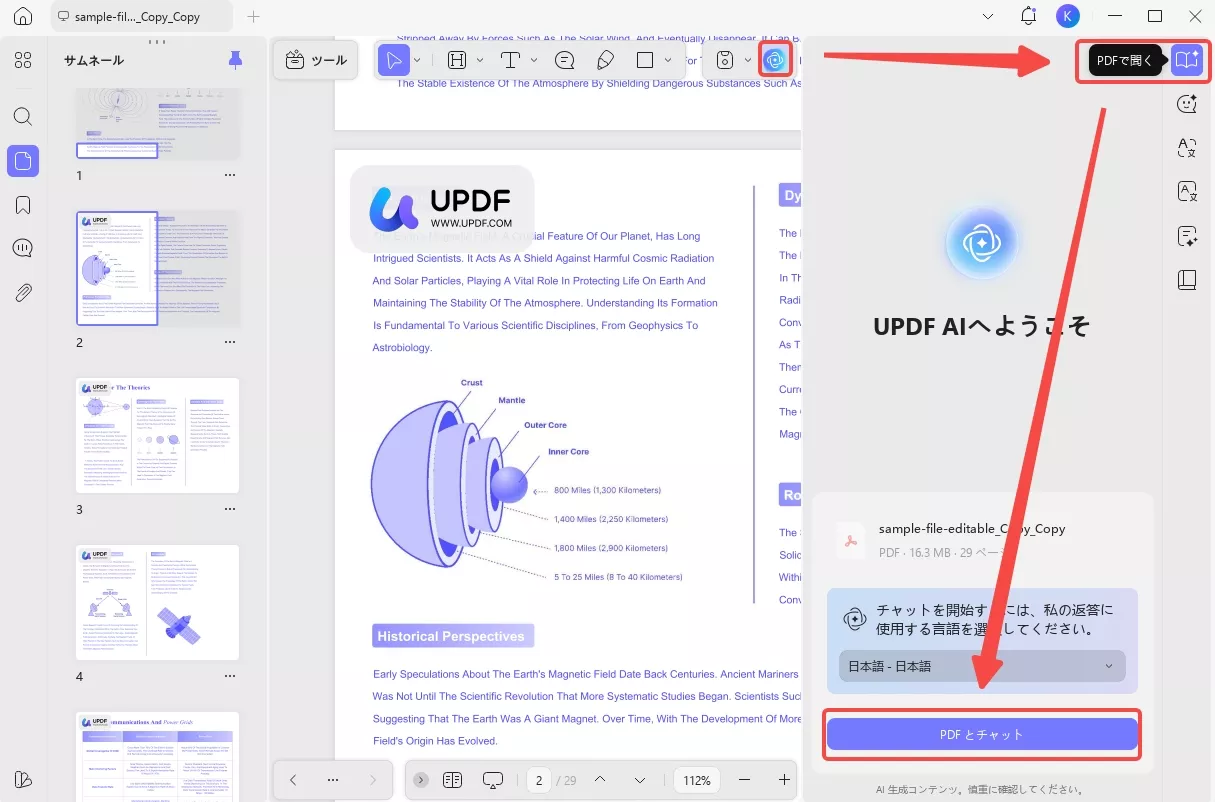Screen dimensions: 1215x802
Task: Click the PDF とチャット button
Action: [982, 734]
